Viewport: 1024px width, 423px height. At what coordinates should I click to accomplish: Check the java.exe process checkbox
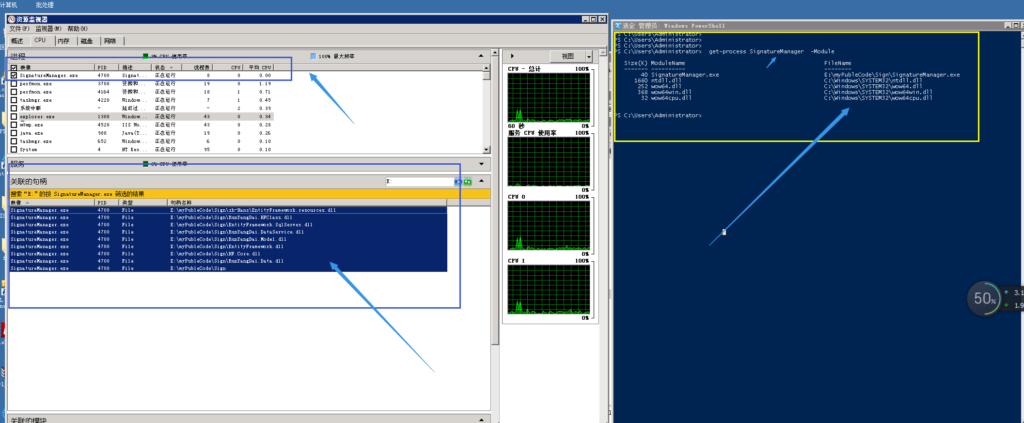coord(14,131)
